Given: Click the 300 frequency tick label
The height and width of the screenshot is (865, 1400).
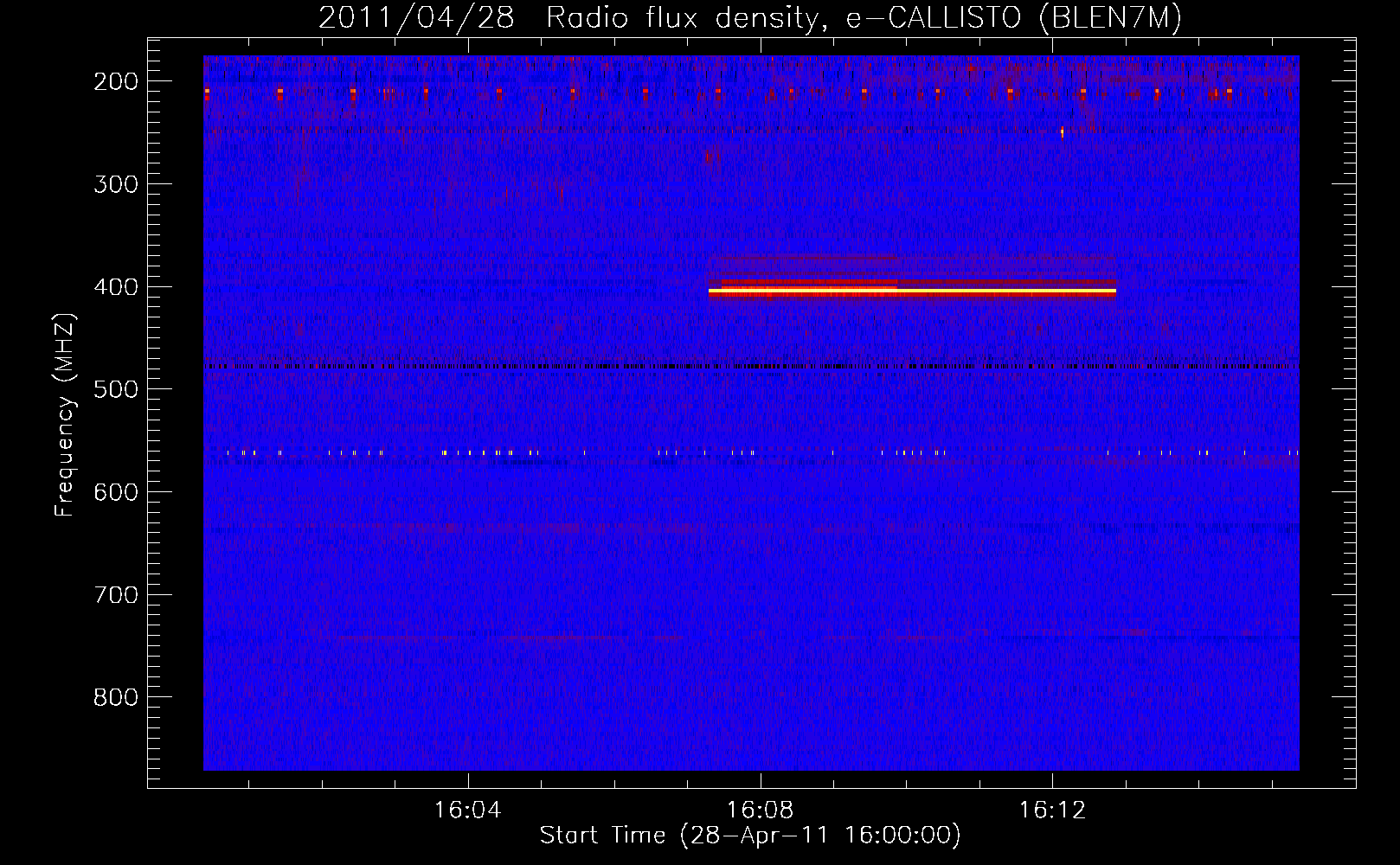Looking at the screenshot, I should tap(116, 184).
